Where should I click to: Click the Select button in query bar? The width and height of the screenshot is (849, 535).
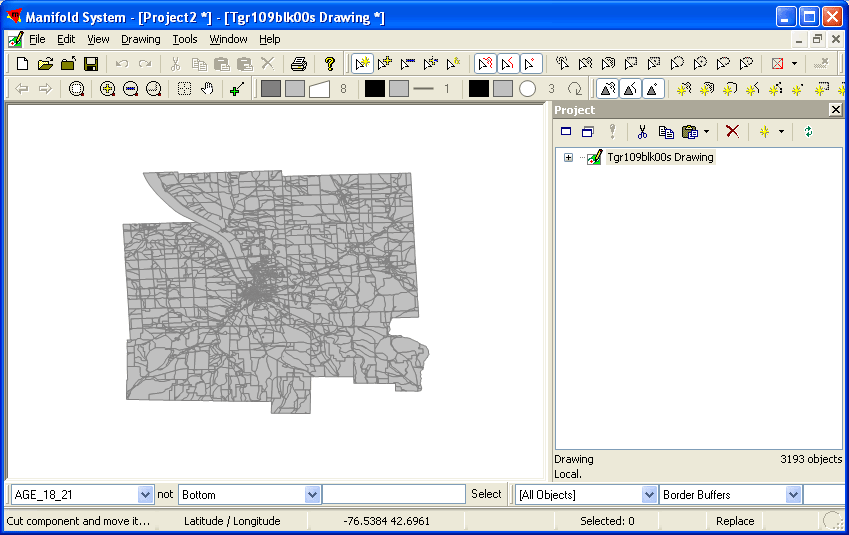click(487, 494)
